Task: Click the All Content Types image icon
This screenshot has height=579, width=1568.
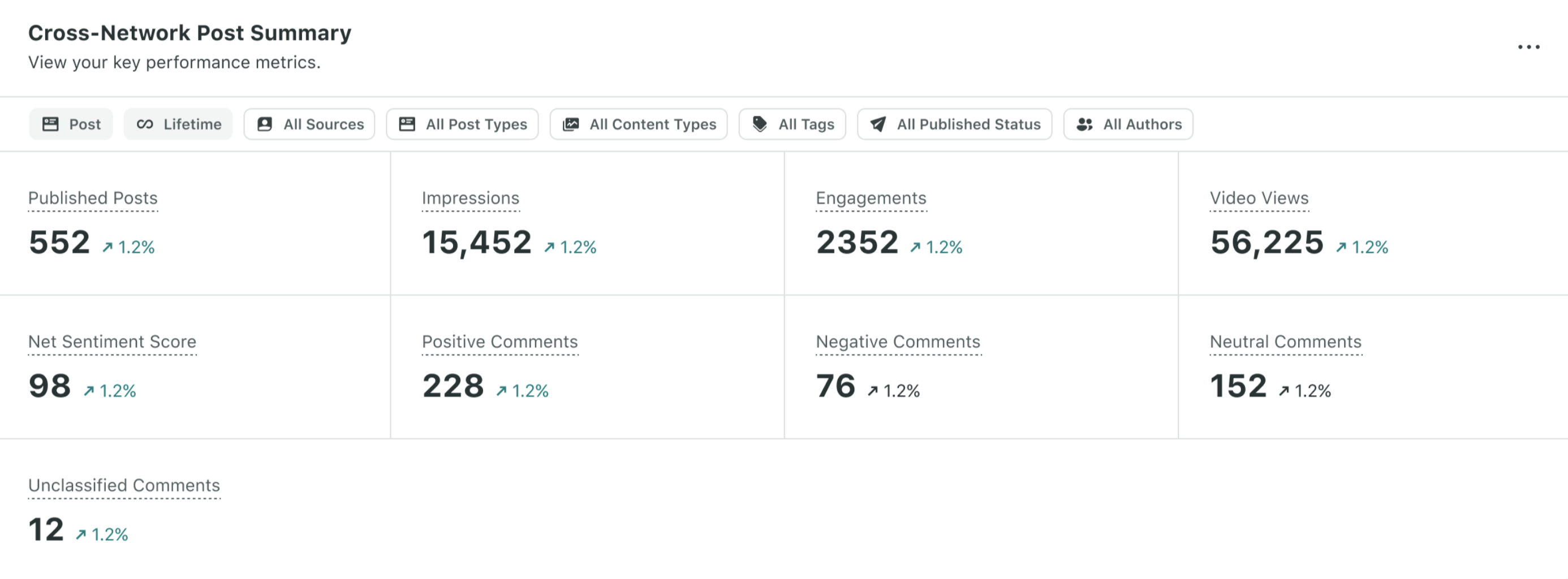Action: (570, 124)
